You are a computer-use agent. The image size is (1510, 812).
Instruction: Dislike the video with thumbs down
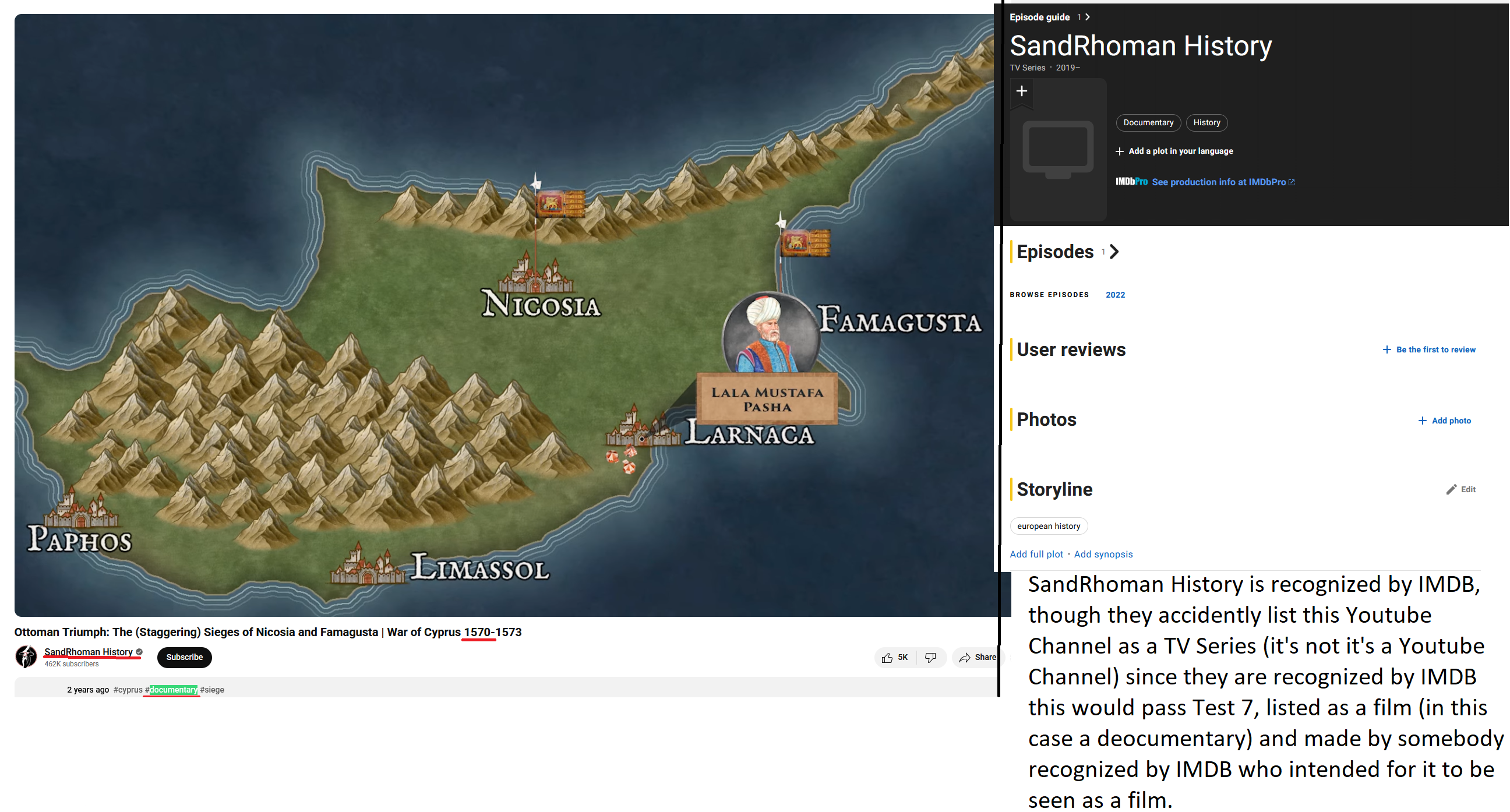coord(930,658)
